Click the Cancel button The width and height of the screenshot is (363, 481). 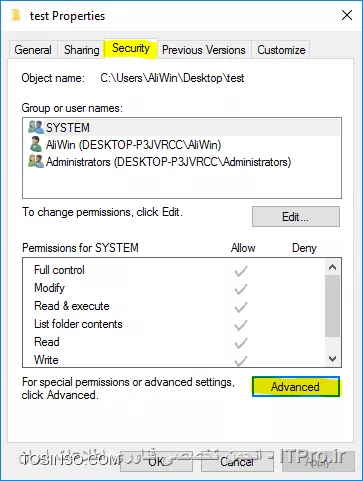point(237,462)
